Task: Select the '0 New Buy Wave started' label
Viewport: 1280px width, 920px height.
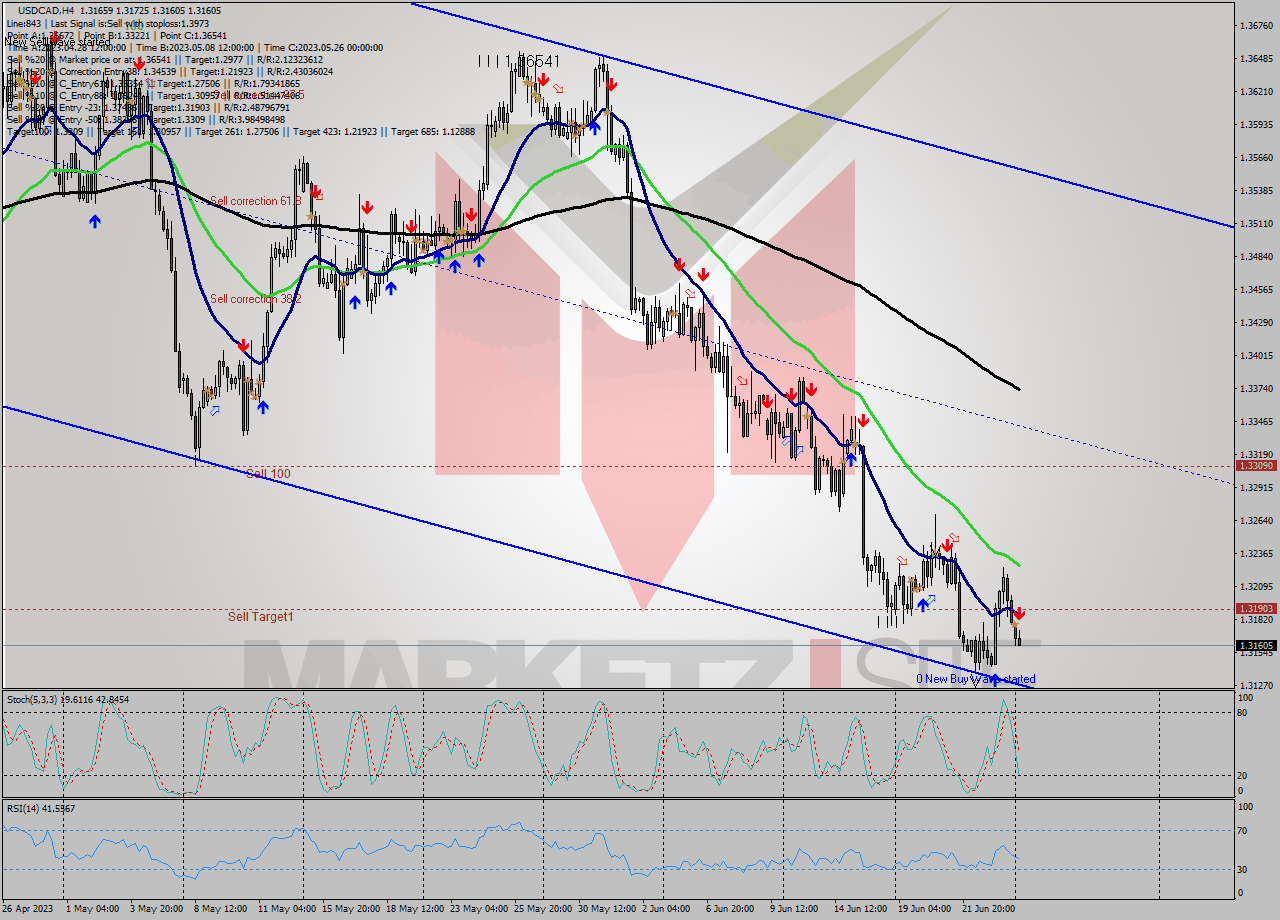Action: point(976,679)
